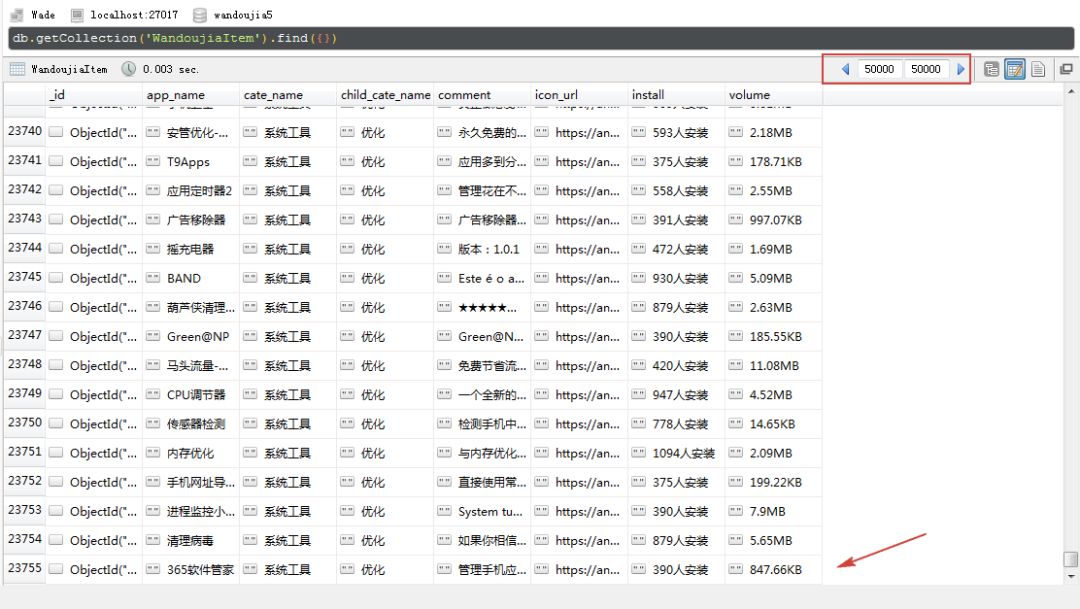Toggle table view mode on
Viewport: 1080px width, 609px height.
pos(1015,68)
